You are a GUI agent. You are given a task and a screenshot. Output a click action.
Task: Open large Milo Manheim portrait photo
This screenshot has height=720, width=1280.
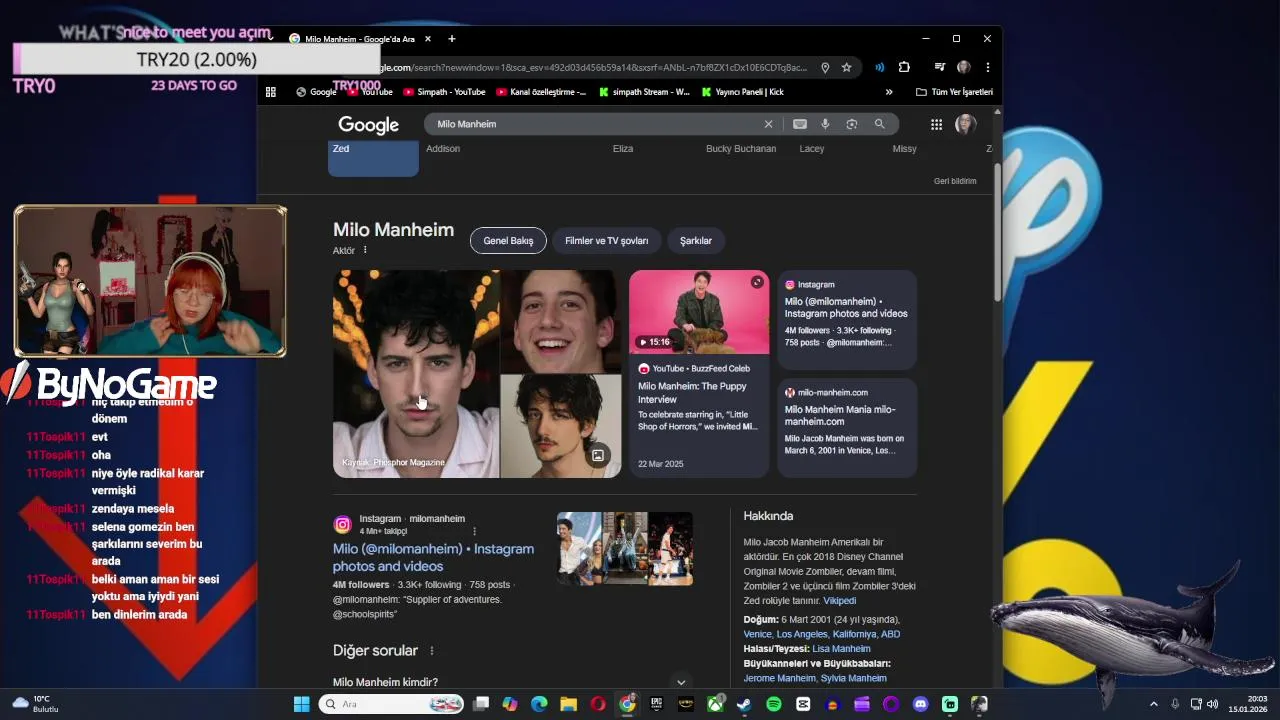point(416,374)
